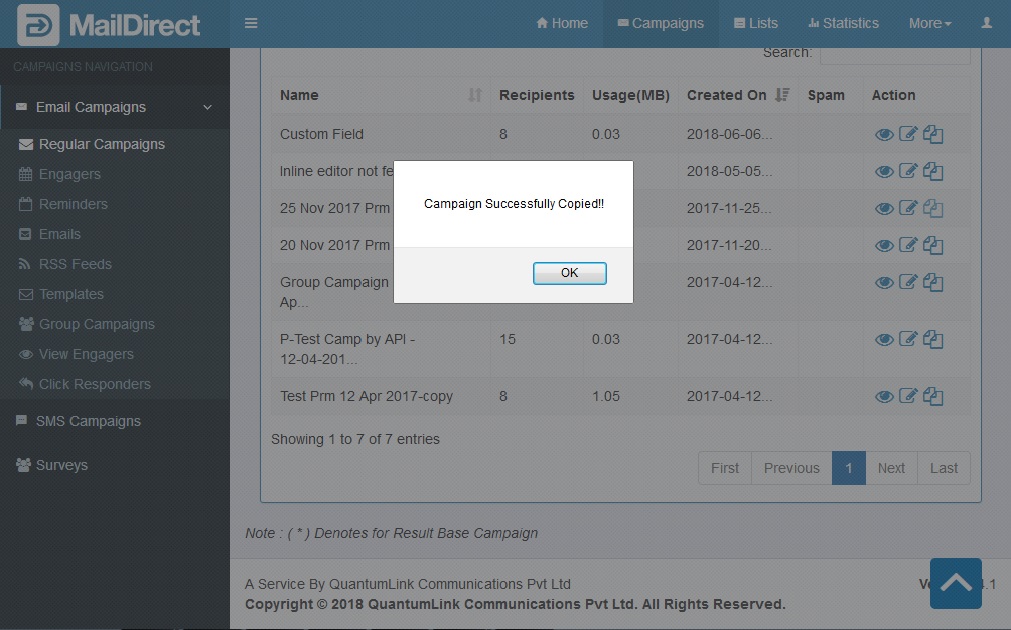The image size is (1011, 630).
Task: Click OK in the campaign copied dialog
Action: (569, 273)
